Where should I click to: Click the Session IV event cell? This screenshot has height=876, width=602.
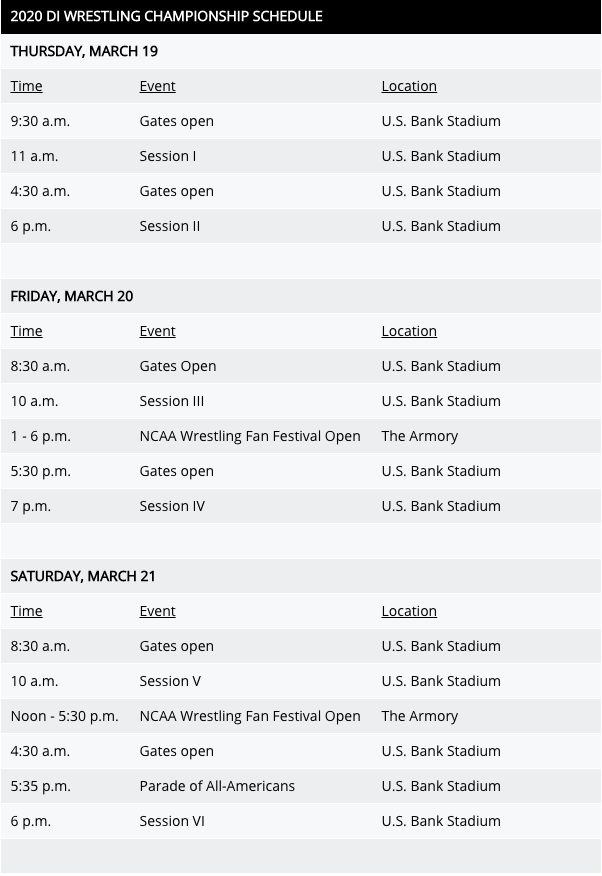(172, 506)
